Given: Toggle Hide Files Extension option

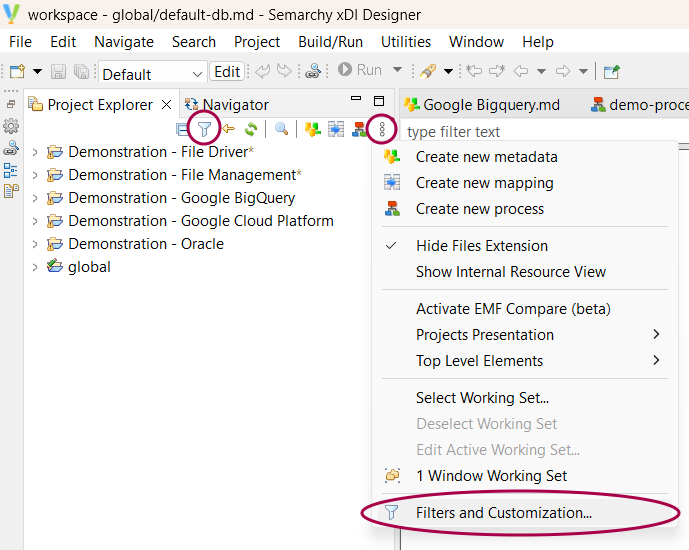Looking at the screenshot, I should [525, 246].
